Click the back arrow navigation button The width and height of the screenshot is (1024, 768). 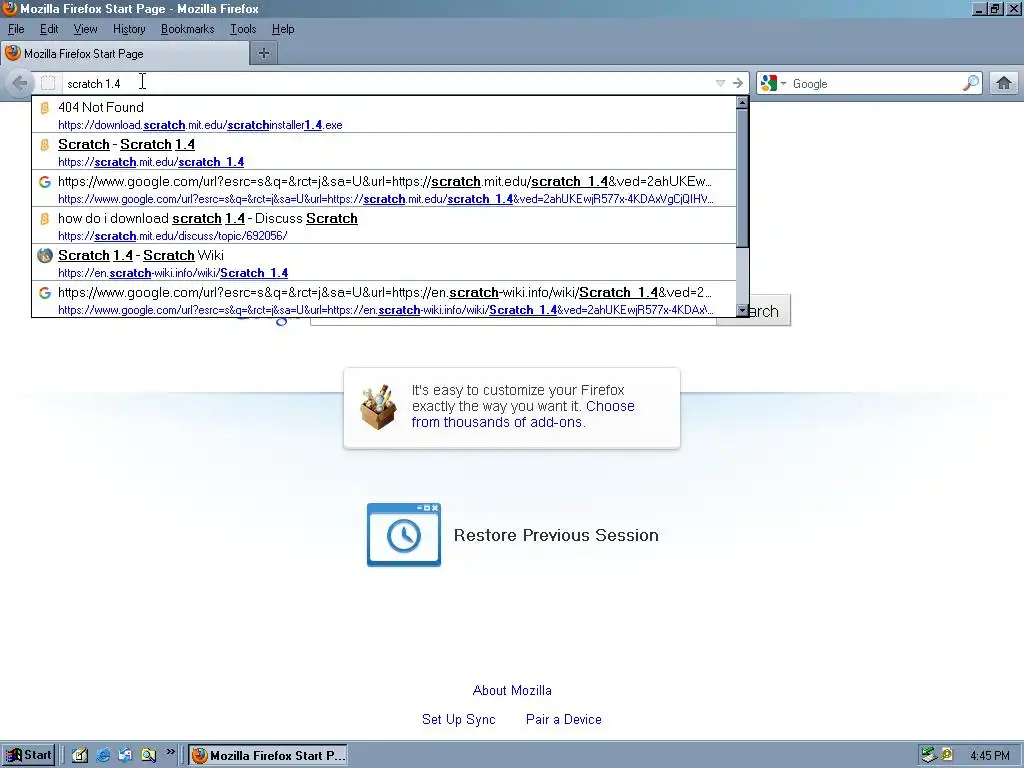point(20,83)
